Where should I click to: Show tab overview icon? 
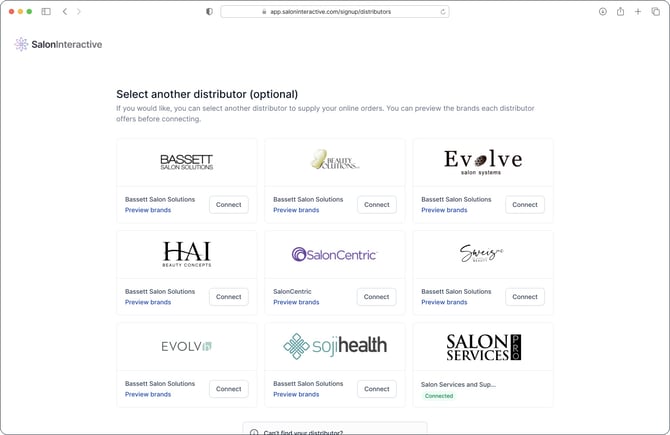(655, 12)
